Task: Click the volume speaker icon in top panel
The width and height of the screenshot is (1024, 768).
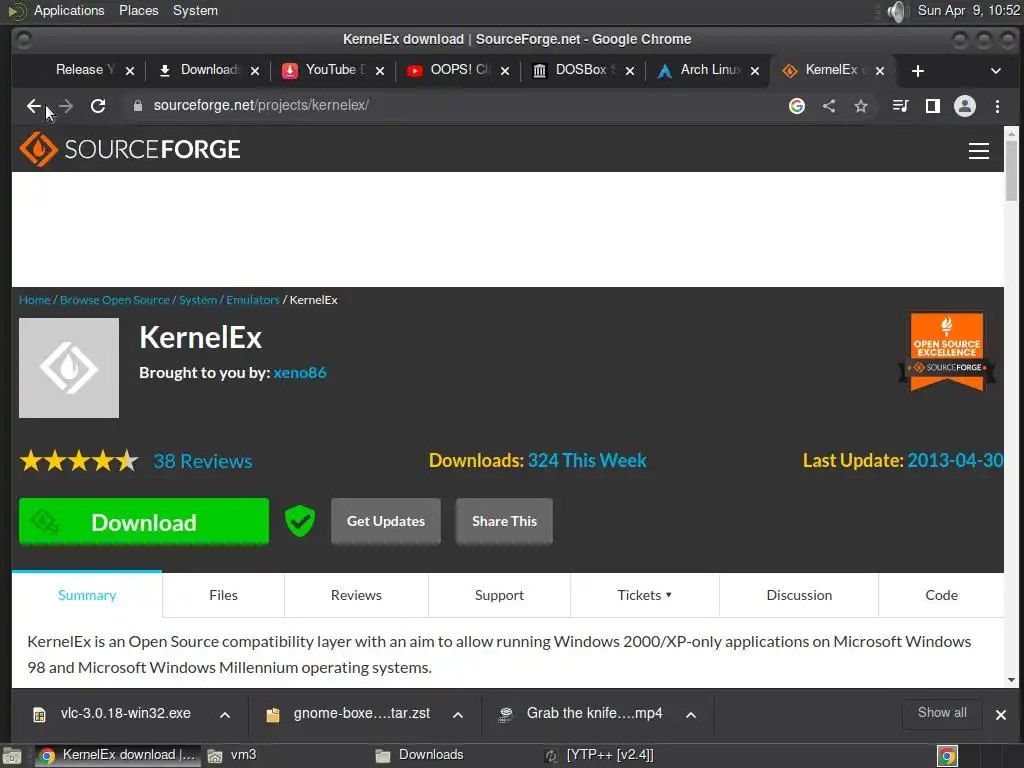Action: click(898, 11)
